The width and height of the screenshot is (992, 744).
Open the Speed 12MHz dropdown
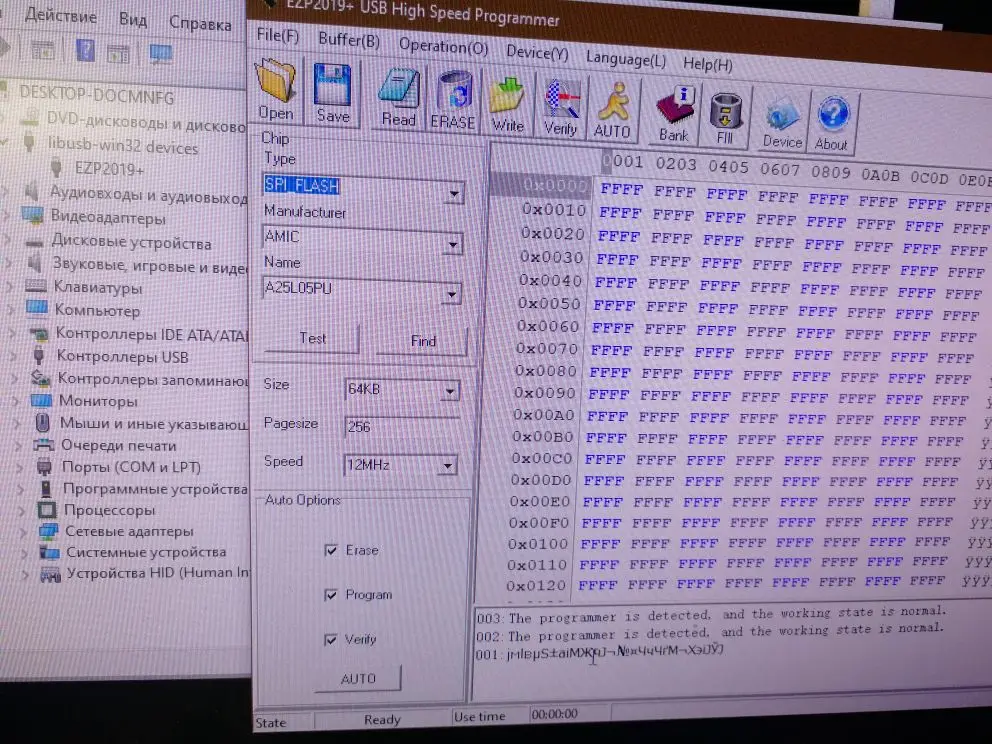pyautogui.click(x=447, y=467)
